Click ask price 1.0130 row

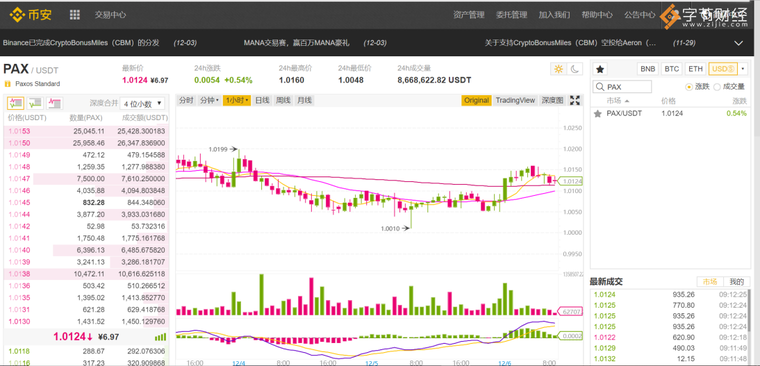(x=86, y=321)
